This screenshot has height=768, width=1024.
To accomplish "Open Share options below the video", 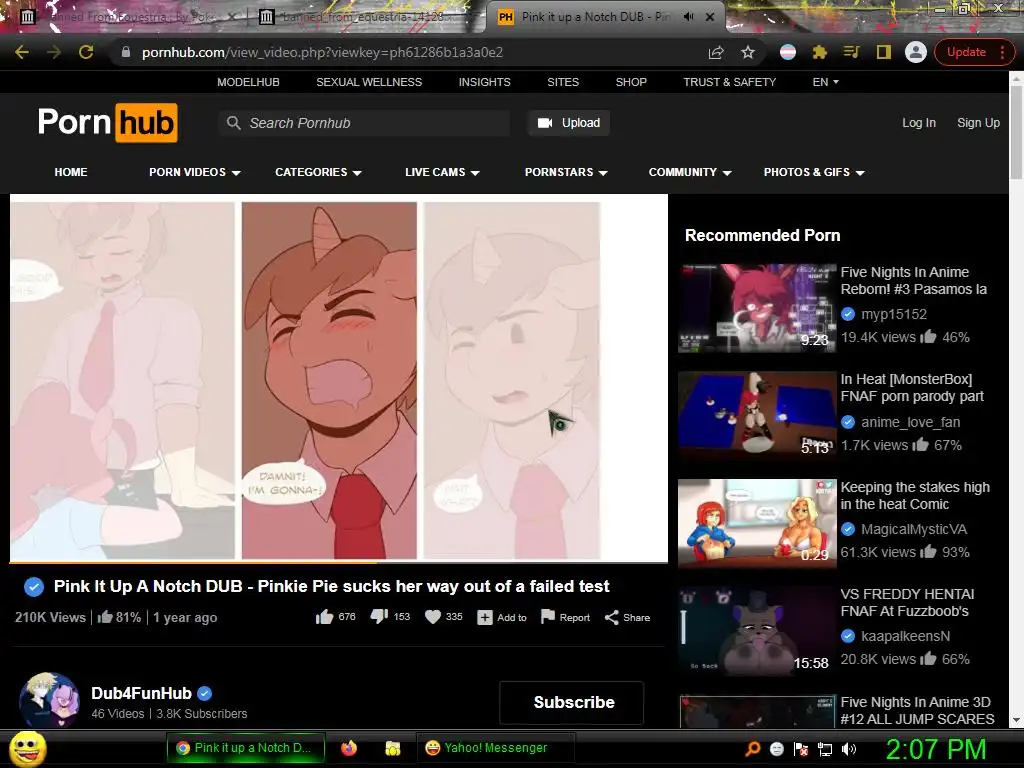I will pyautogui.click(x=627, y=618).
